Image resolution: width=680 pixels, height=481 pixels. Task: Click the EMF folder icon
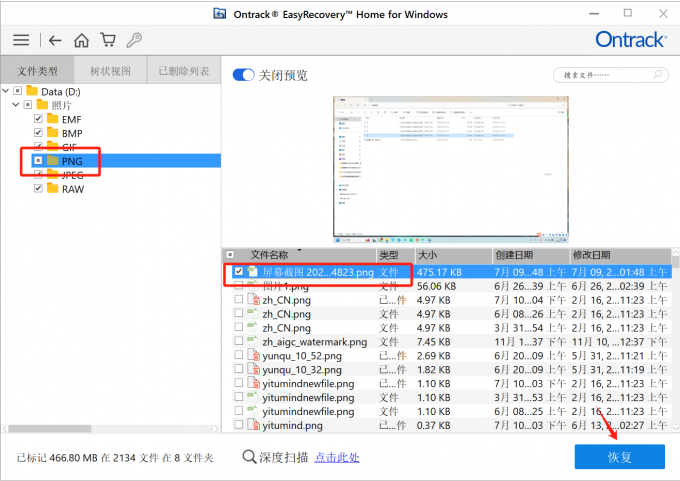[52, 118]
